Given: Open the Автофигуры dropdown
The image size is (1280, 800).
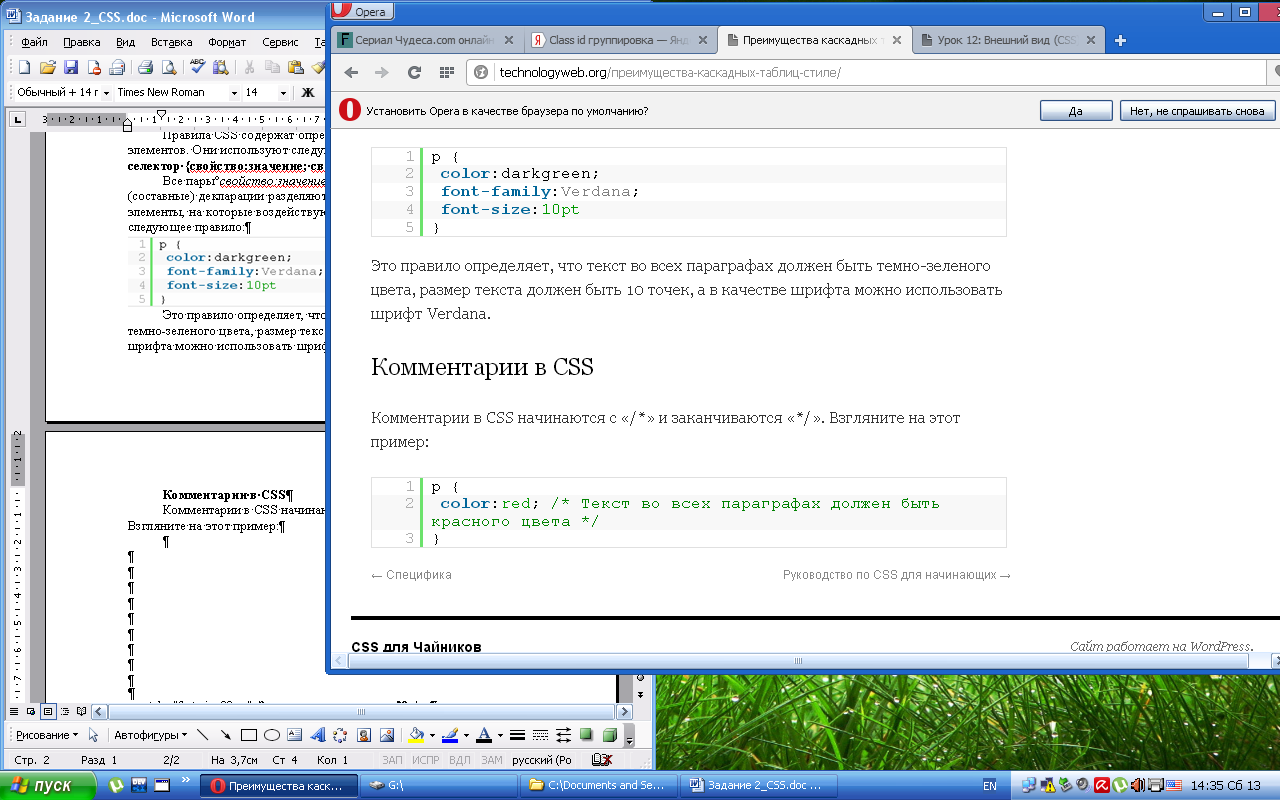Looking at the screenshot, I should click(x=151, y=735).
